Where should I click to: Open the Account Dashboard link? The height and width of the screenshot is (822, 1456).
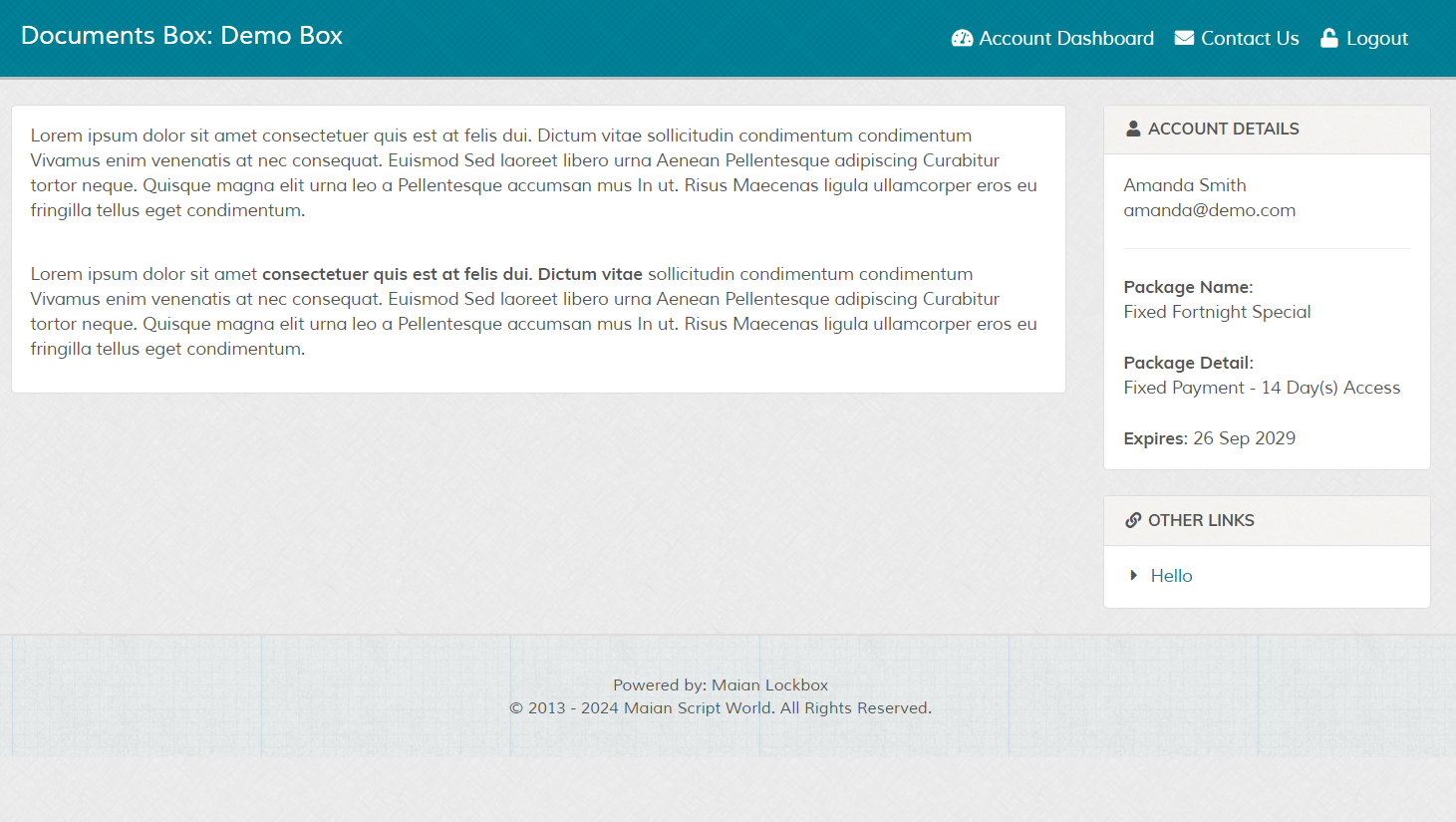click(x=1065, y=39)
